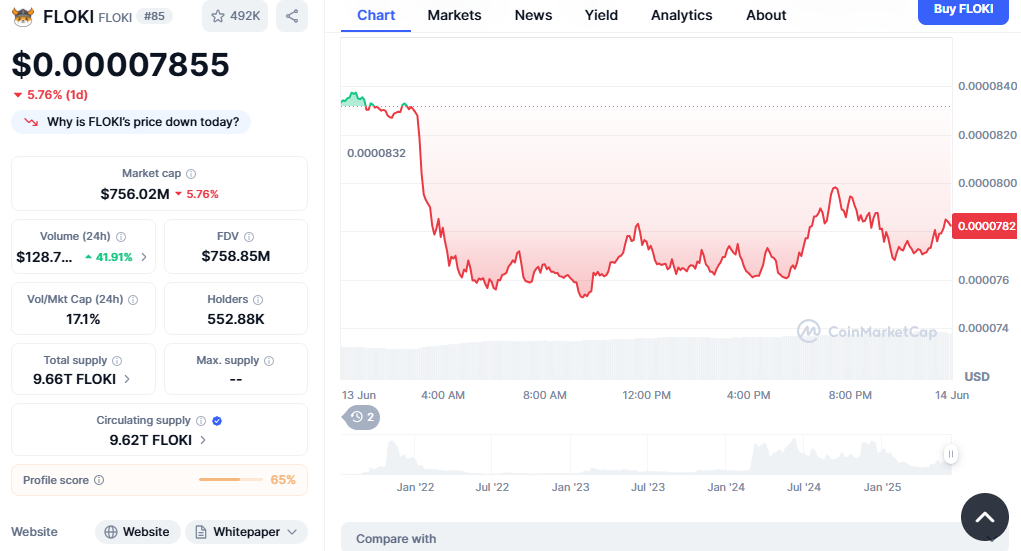Screen dimensions: 1021x551
Task: Add FLOKI to watchlist with star button
Action: pyautogui.click(x=235, y=16)
